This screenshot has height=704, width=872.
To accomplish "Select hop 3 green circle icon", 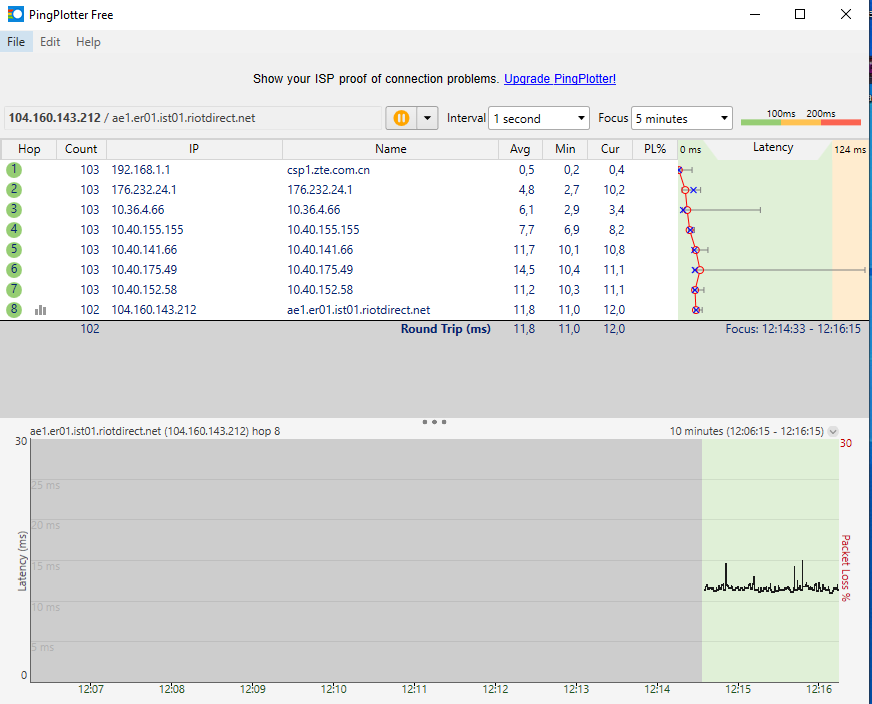I will (x=14, y=210).
